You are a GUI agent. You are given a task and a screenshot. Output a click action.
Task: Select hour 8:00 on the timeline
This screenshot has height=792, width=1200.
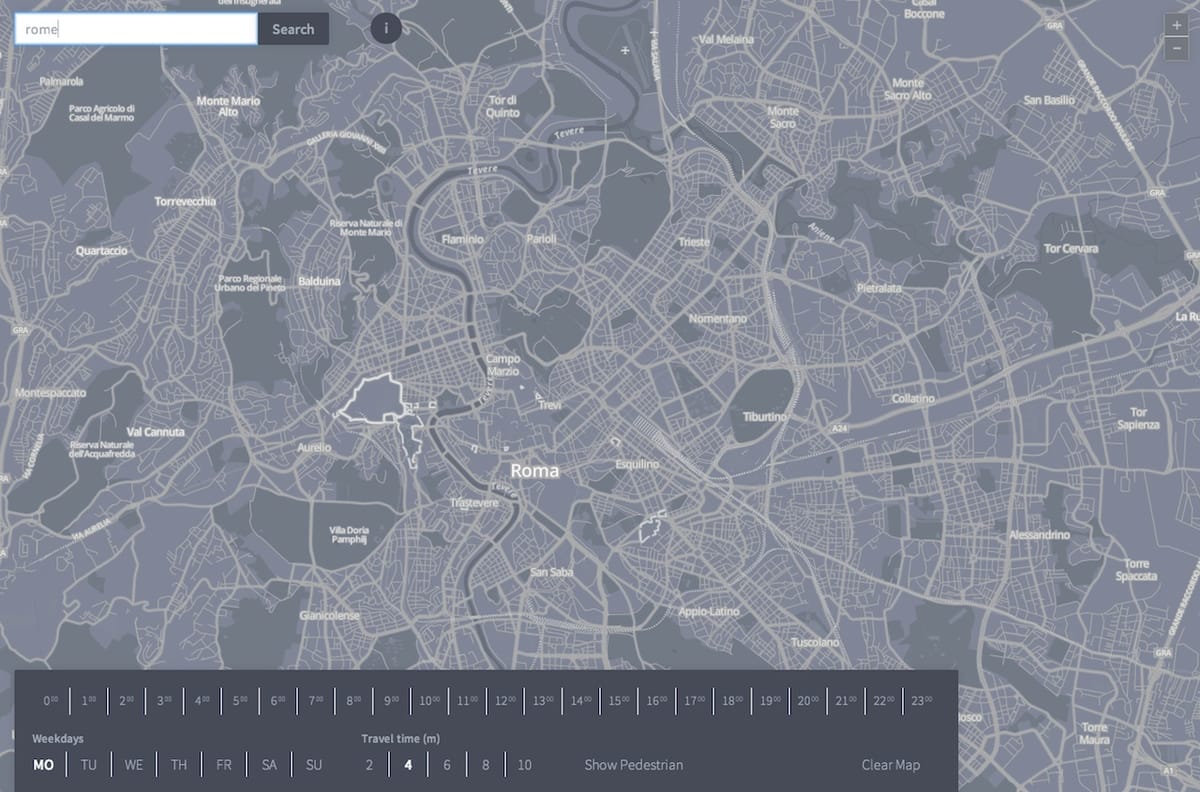[354, 700]
